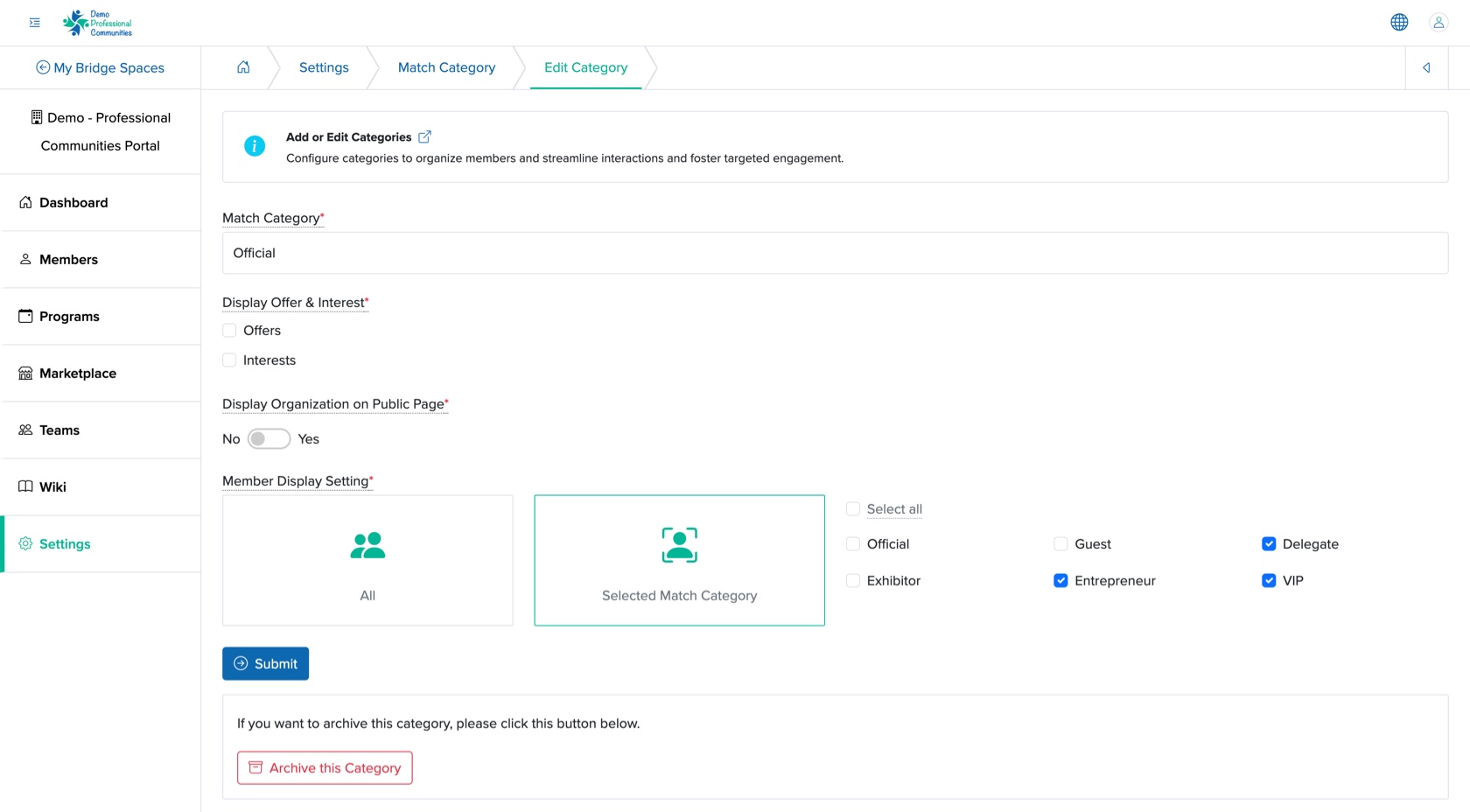The width and height of the screenshot is (1470, 812).
Task: Click the All members group icon
Action: point(367,545)
